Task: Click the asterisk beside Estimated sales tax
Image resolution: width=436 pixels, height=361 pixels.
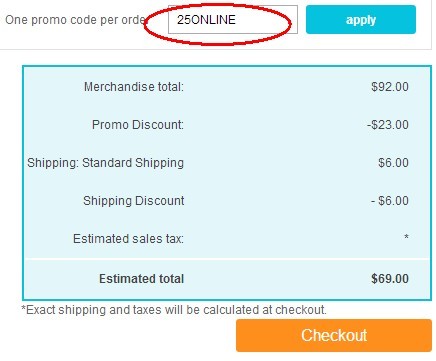Action: coord(406,237)
